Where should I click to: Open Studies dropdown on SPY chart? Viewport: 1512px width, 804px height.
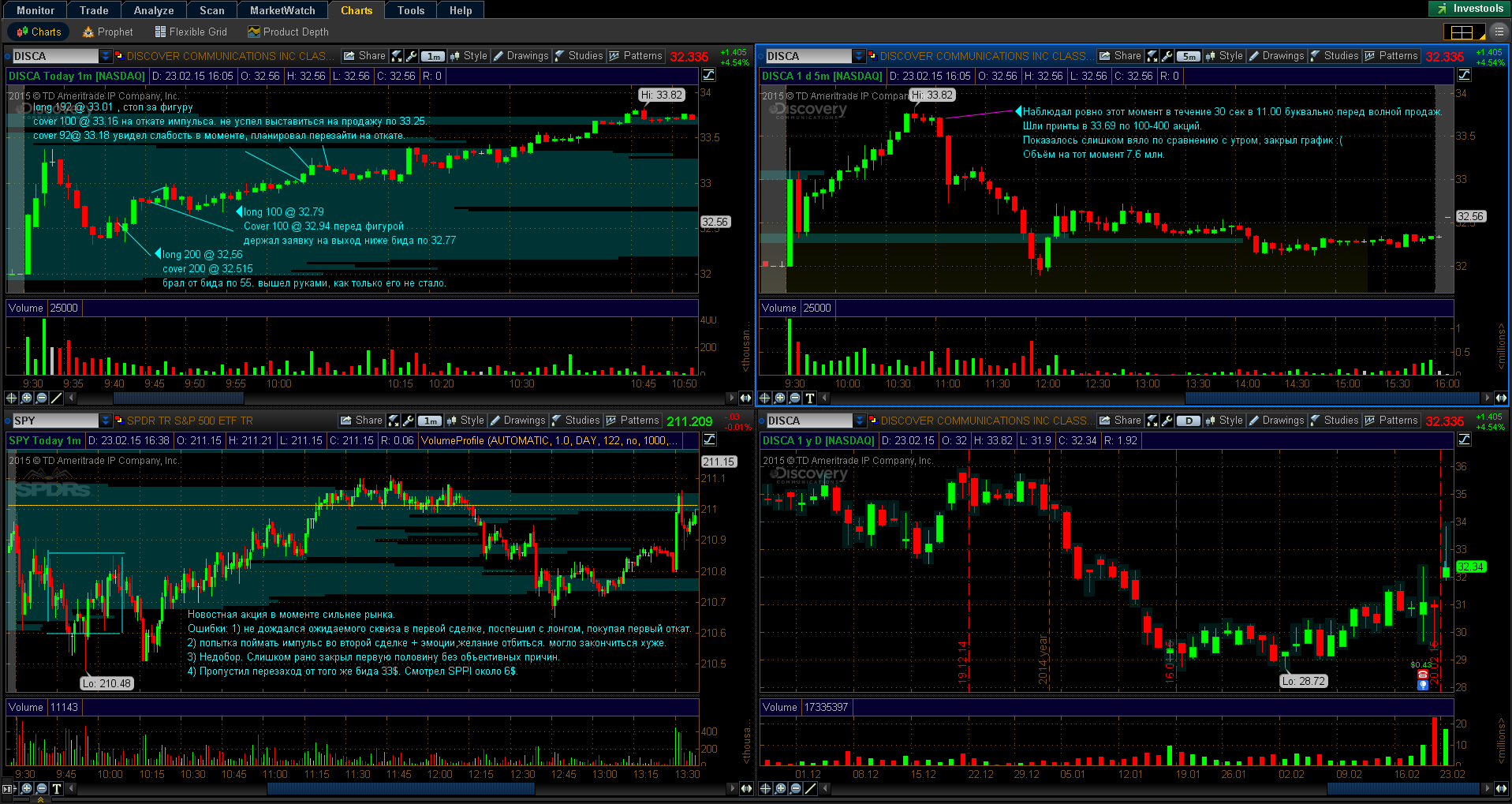point(576,421)
